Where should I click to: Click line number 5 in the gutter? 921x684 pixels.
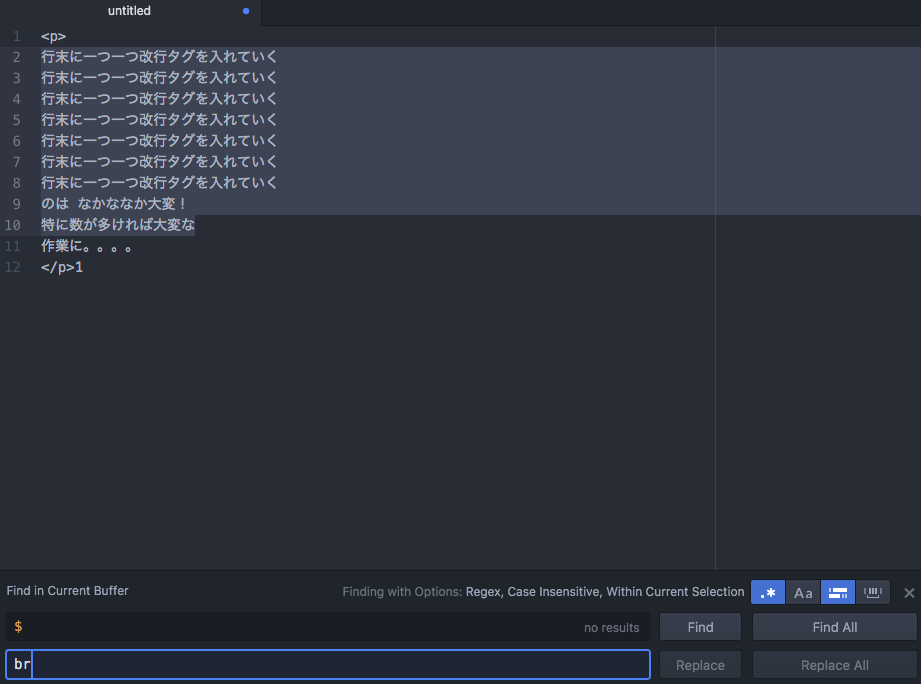(17, 120)
